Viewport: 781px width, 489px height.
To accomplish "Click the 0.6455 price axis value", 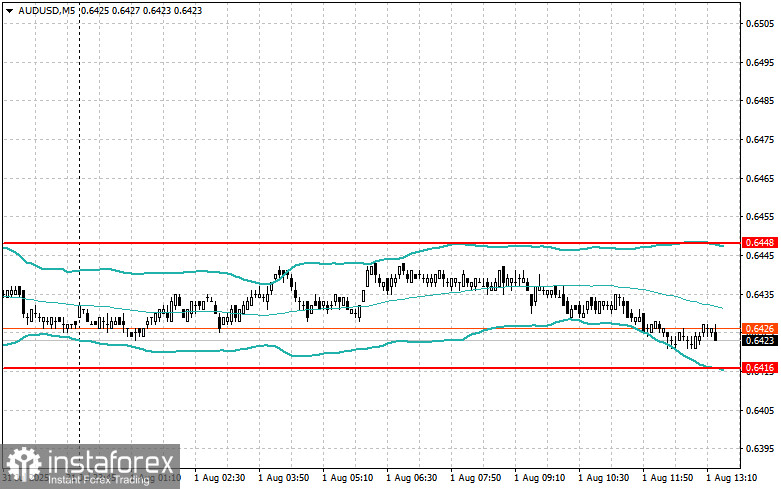I will click(x=760, y=217).
